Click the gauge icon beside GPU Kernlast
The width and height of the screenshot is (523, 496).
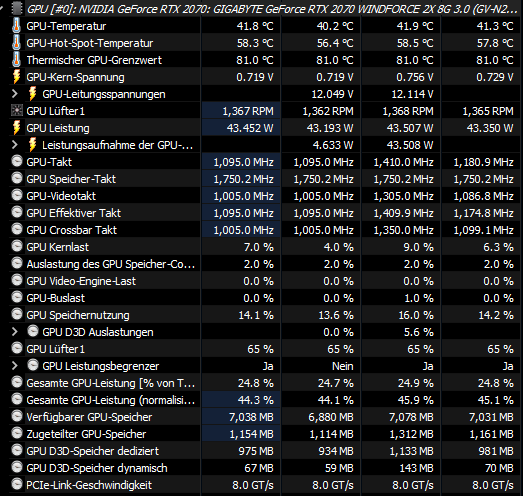pyautogui.click(x=17, y=246)
